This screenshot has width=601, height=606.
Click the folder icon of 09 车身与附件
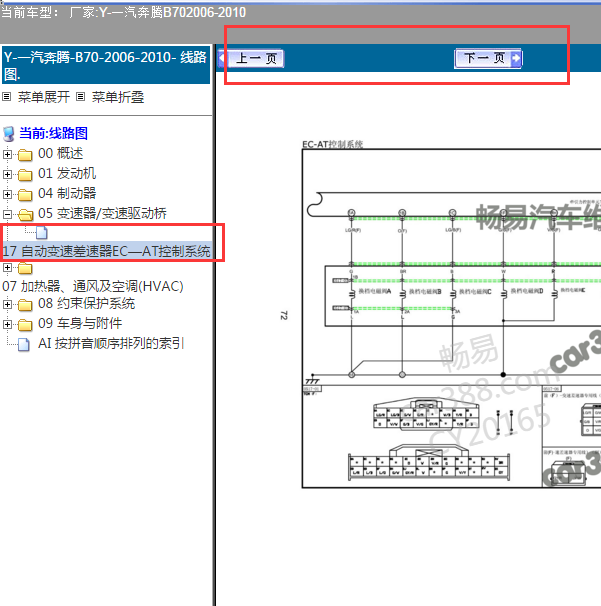click(x=25, y=325)
